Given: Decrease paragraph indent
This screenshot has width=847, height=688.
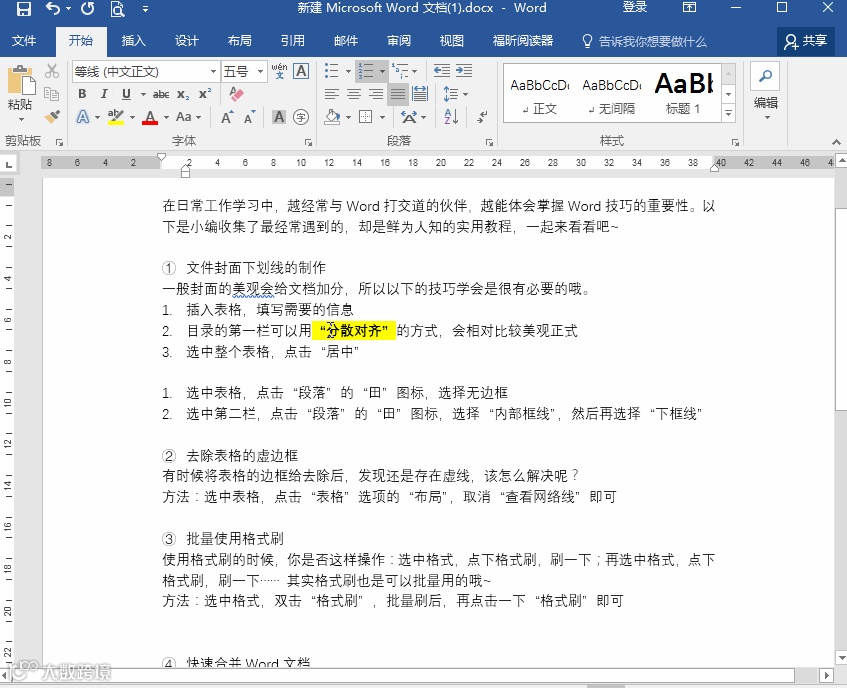Looking at the screenshot, I should pos(442,71).
